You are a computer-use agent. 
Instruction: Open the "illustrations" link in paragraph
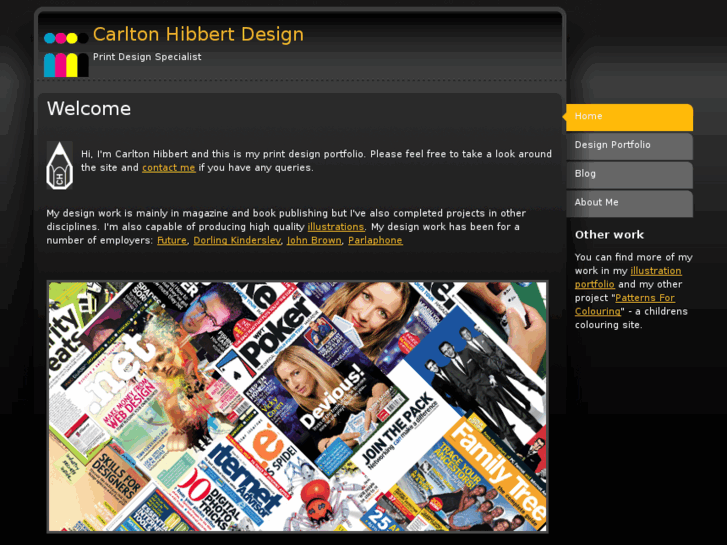336,227
